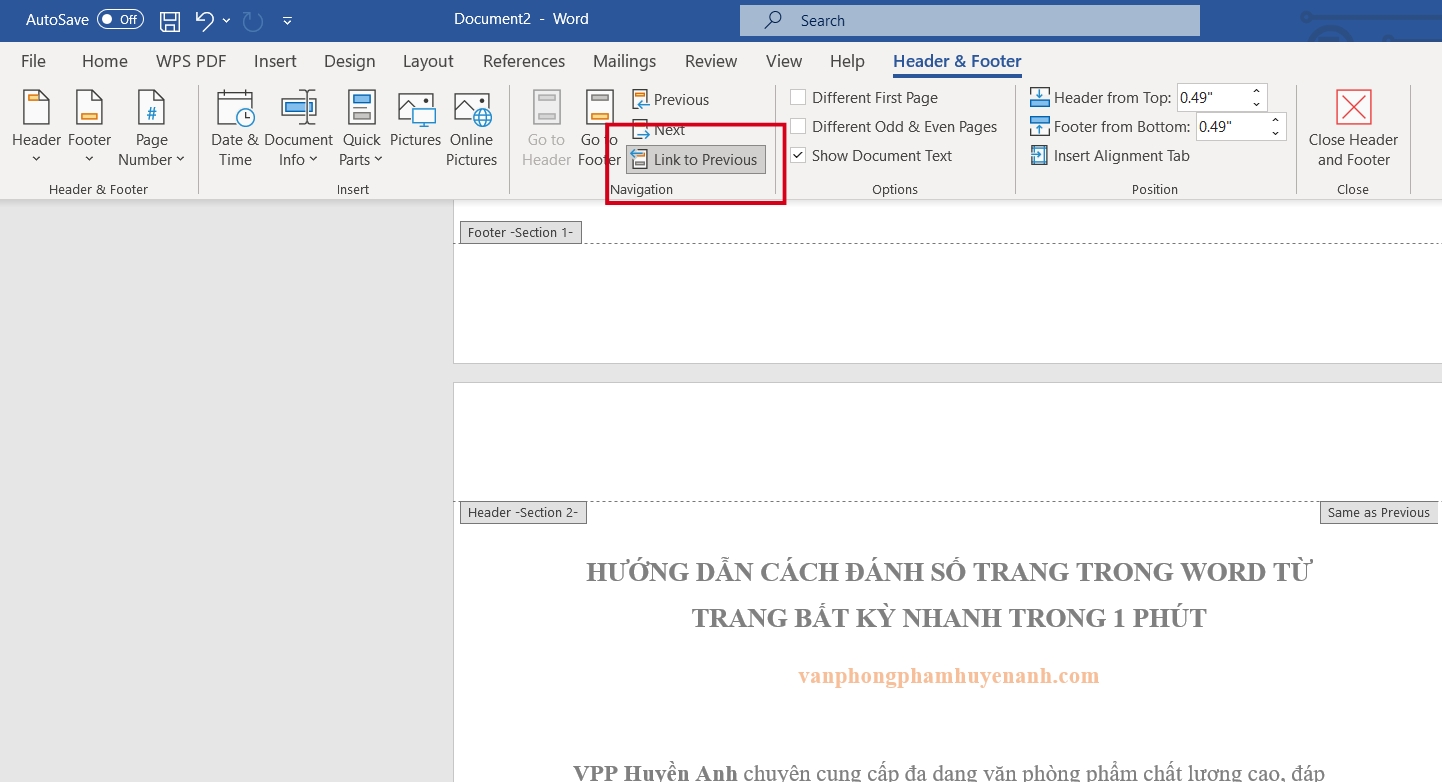Click the undo dropdown arrow
This screenshot has width=1442, height=782.
coord(227,20)
